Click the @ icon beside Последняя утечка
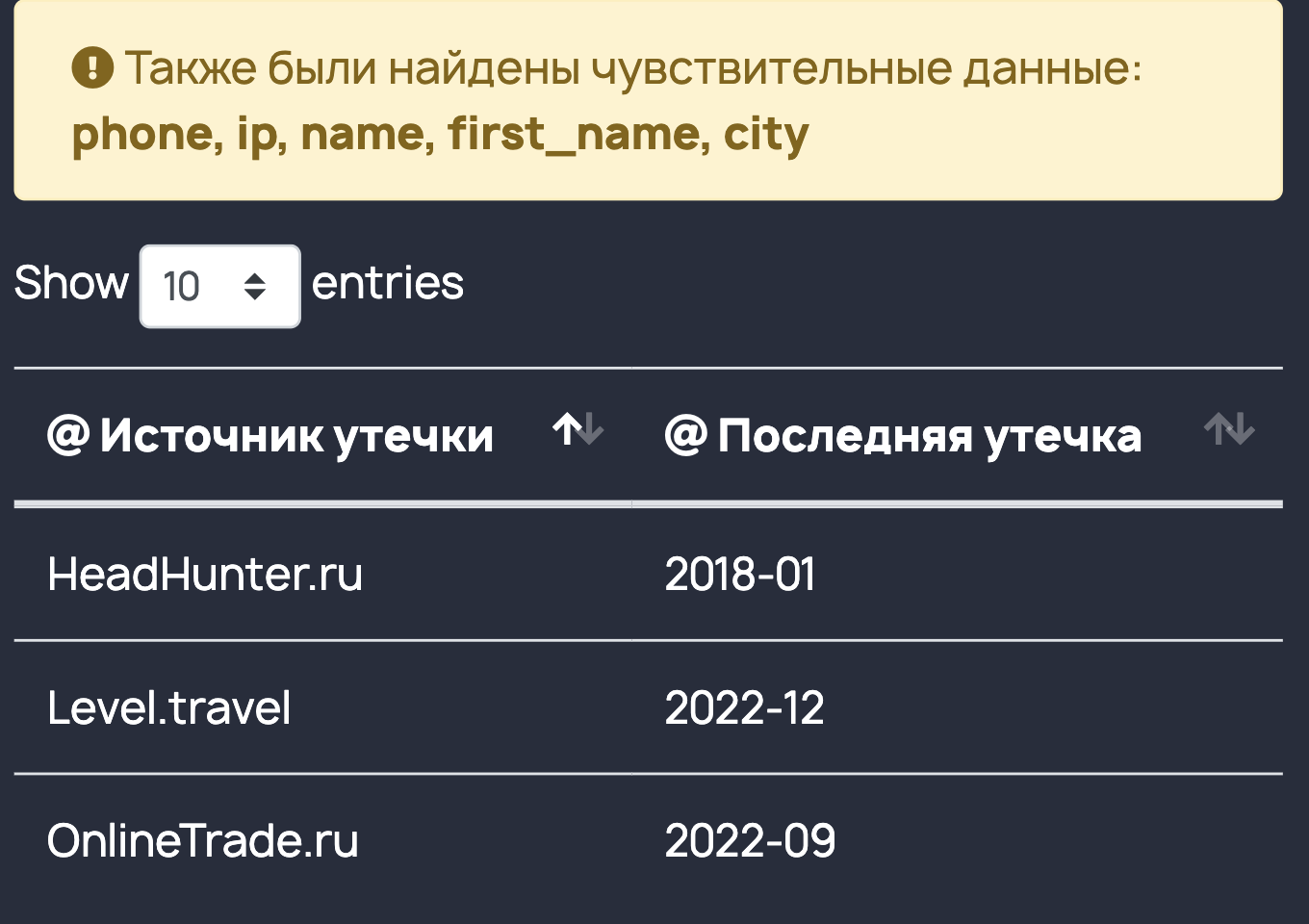1309x924 pixels. (x=686, y=435)
